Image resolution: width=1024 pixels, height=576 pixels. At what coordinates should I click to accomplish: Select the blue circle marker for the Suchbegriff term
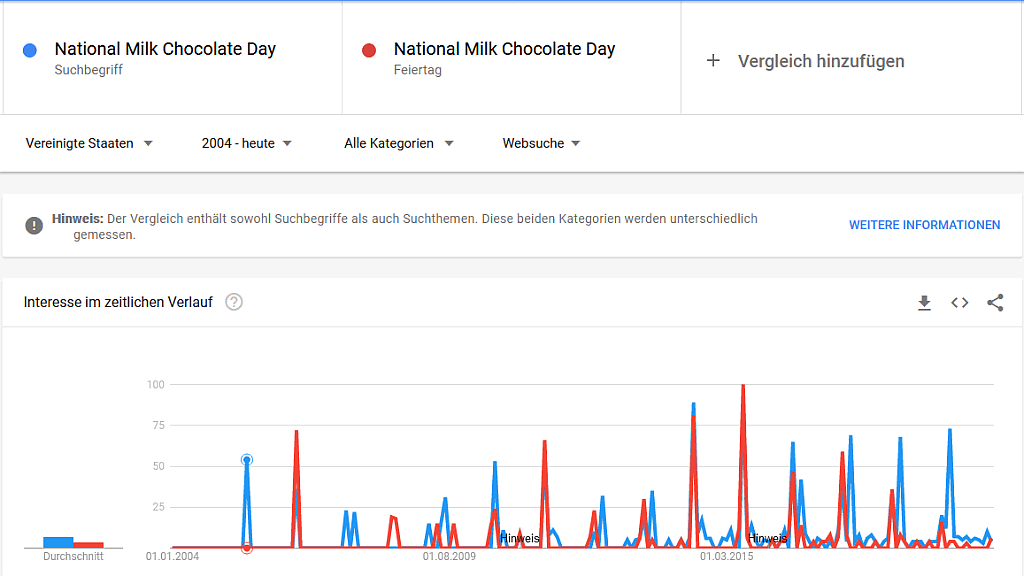click(29, 49)
